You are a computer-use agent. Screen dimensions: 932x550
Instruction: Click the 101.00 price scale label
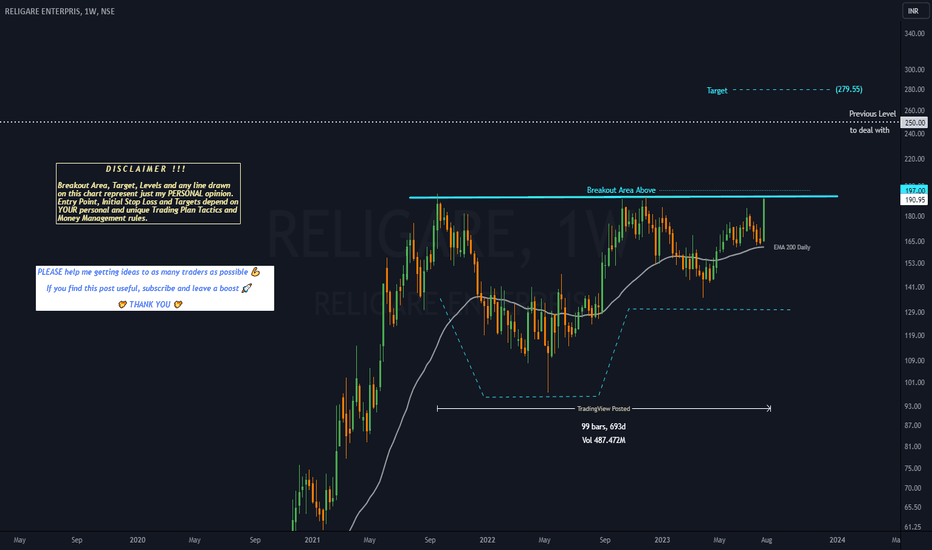point(914,382)
